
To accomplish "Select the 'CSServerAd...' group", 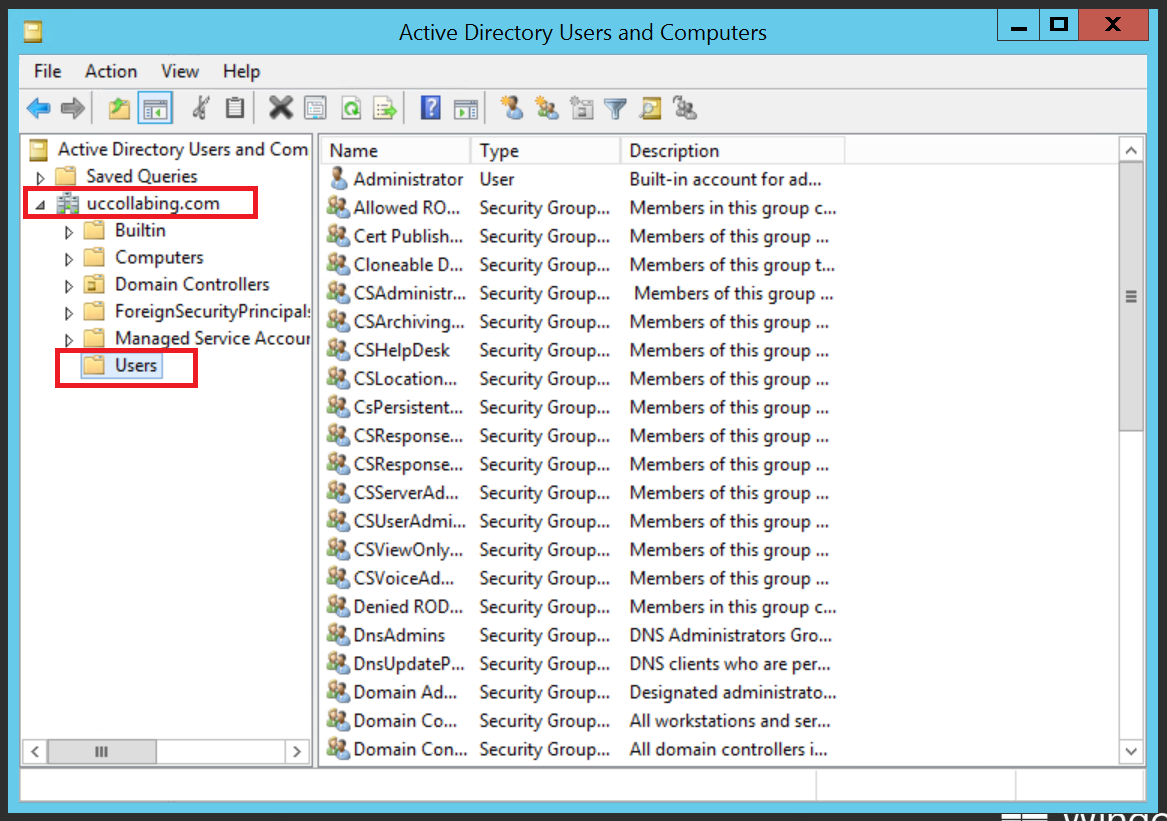I will coord(584,493).
